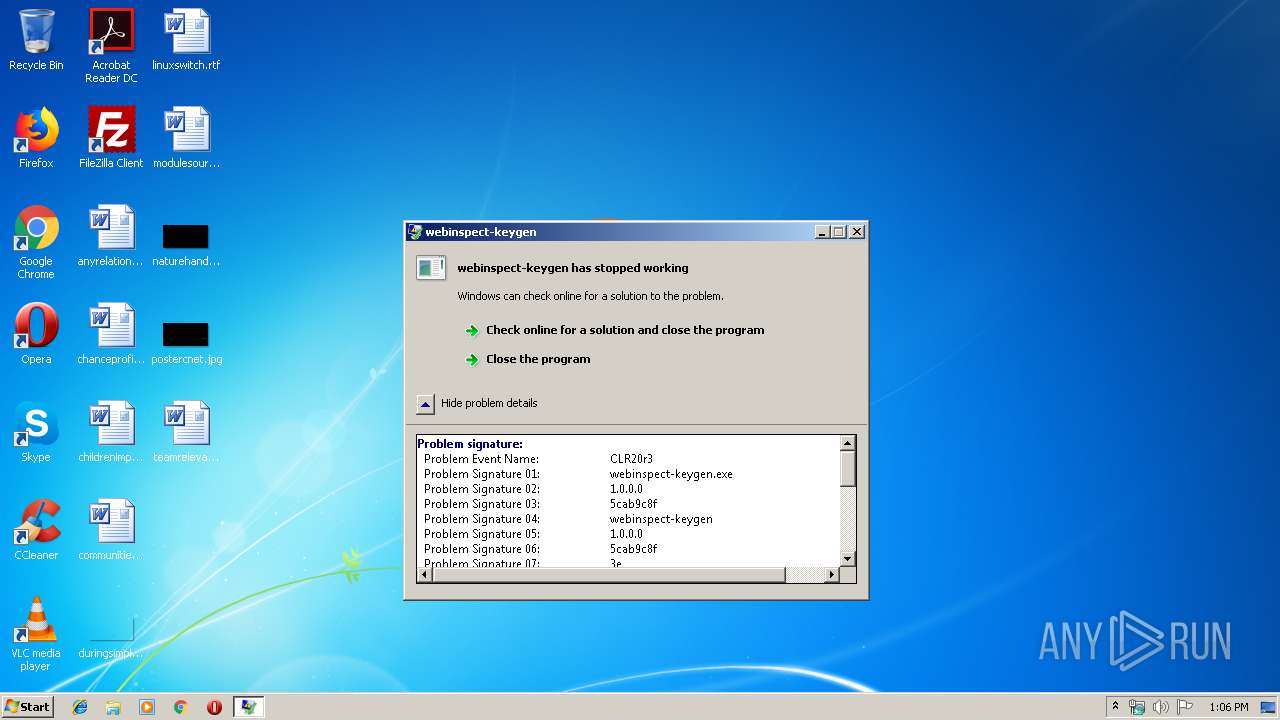This screenshot has height=720, width=1280.
Task: Select postercnet.jpg image file
Action: coord(186,342)
